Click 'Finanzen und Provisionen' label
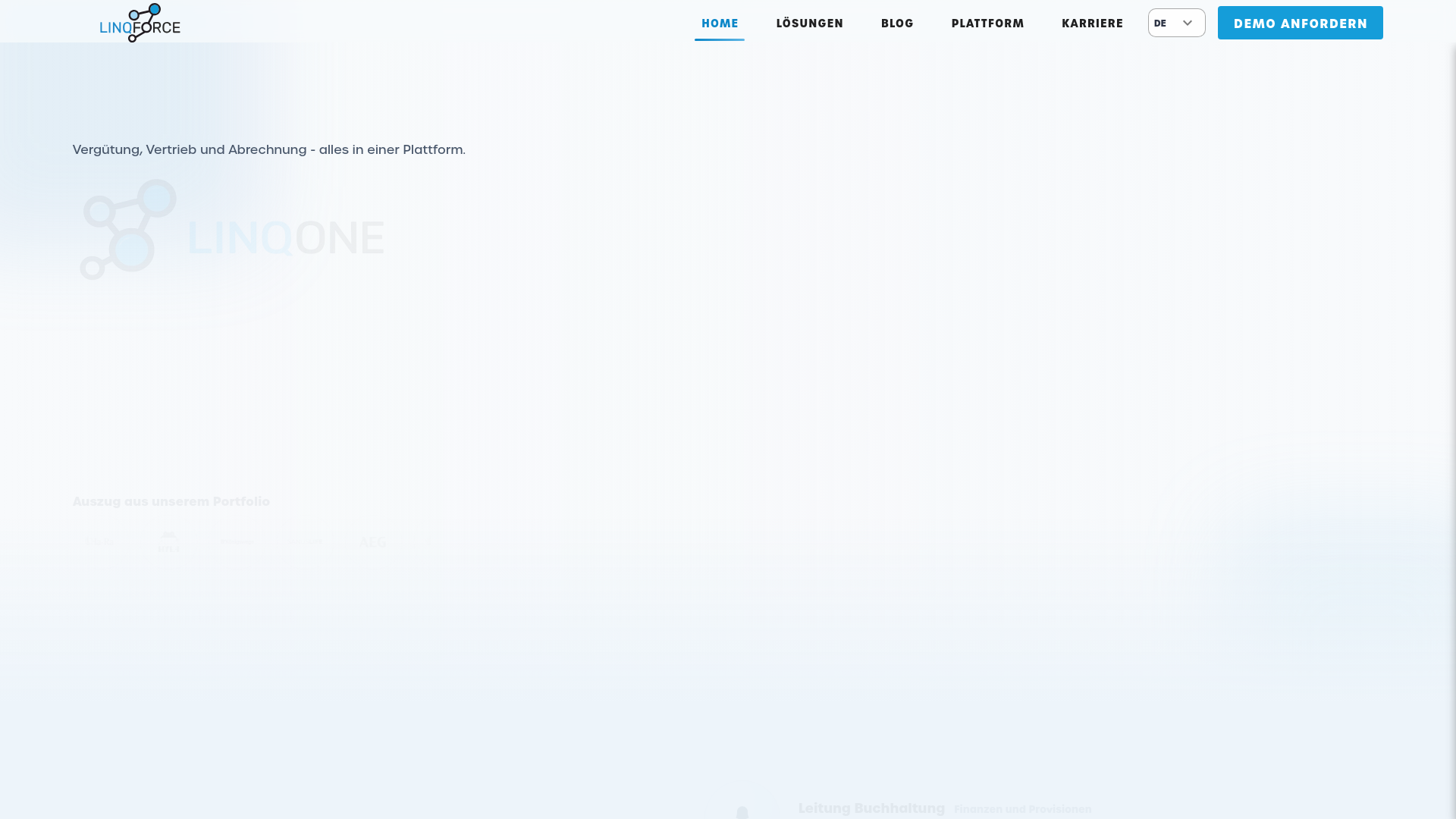This screenshot has width=1456, height=819. [1022, 809]
